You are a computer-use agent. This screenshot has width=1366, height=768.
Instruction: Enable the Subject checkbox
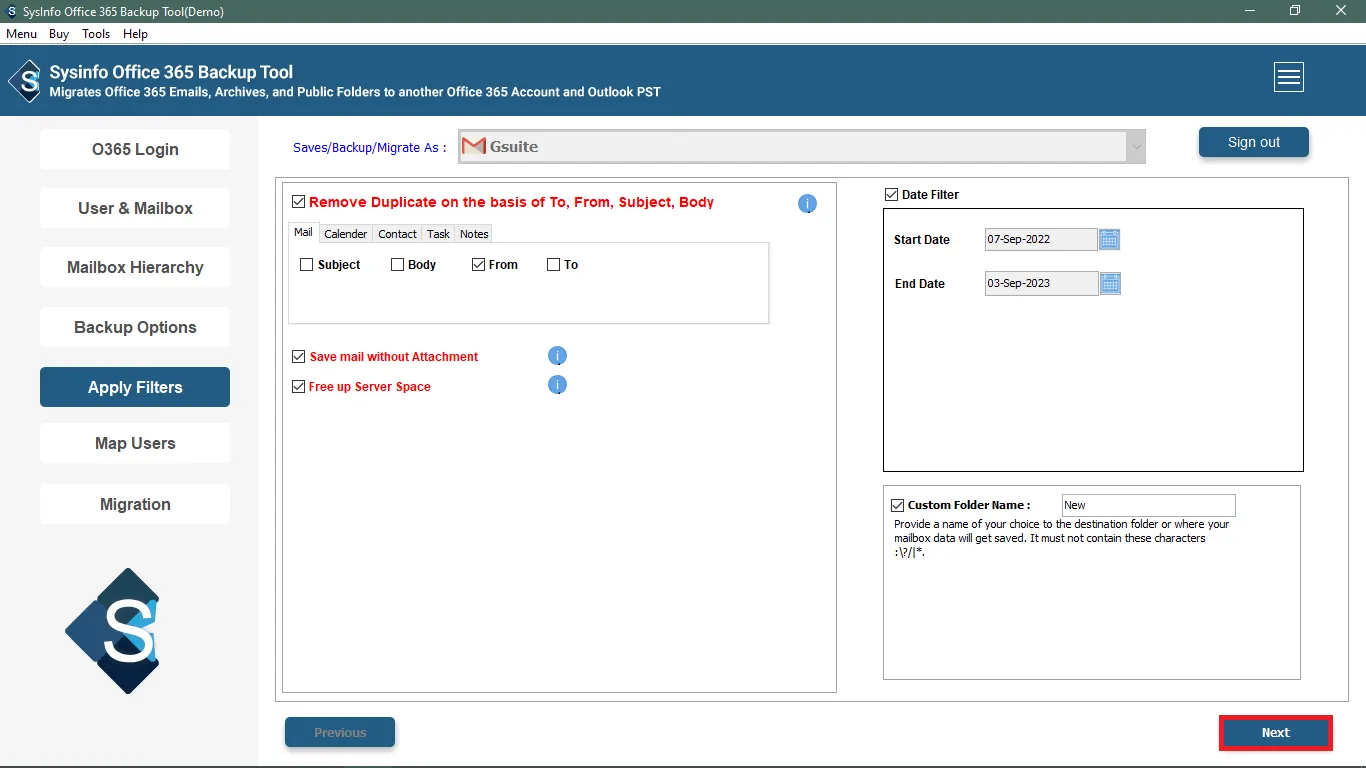(307, 265)
